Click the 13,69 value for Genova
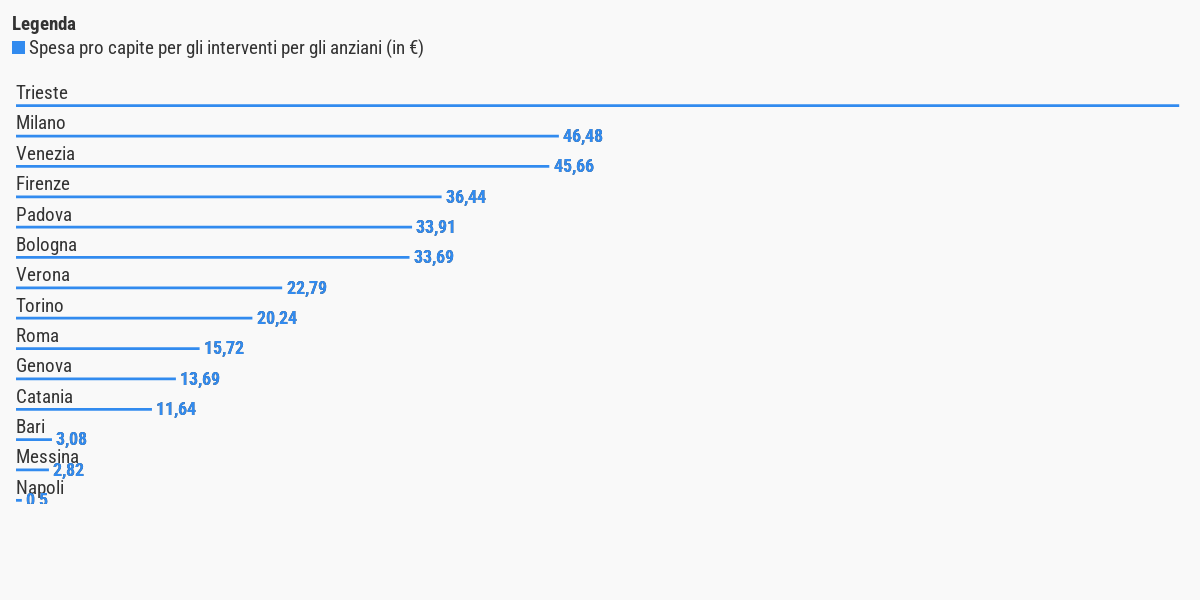This screenshot has width=1200, height=600. [x=200, y=379]
